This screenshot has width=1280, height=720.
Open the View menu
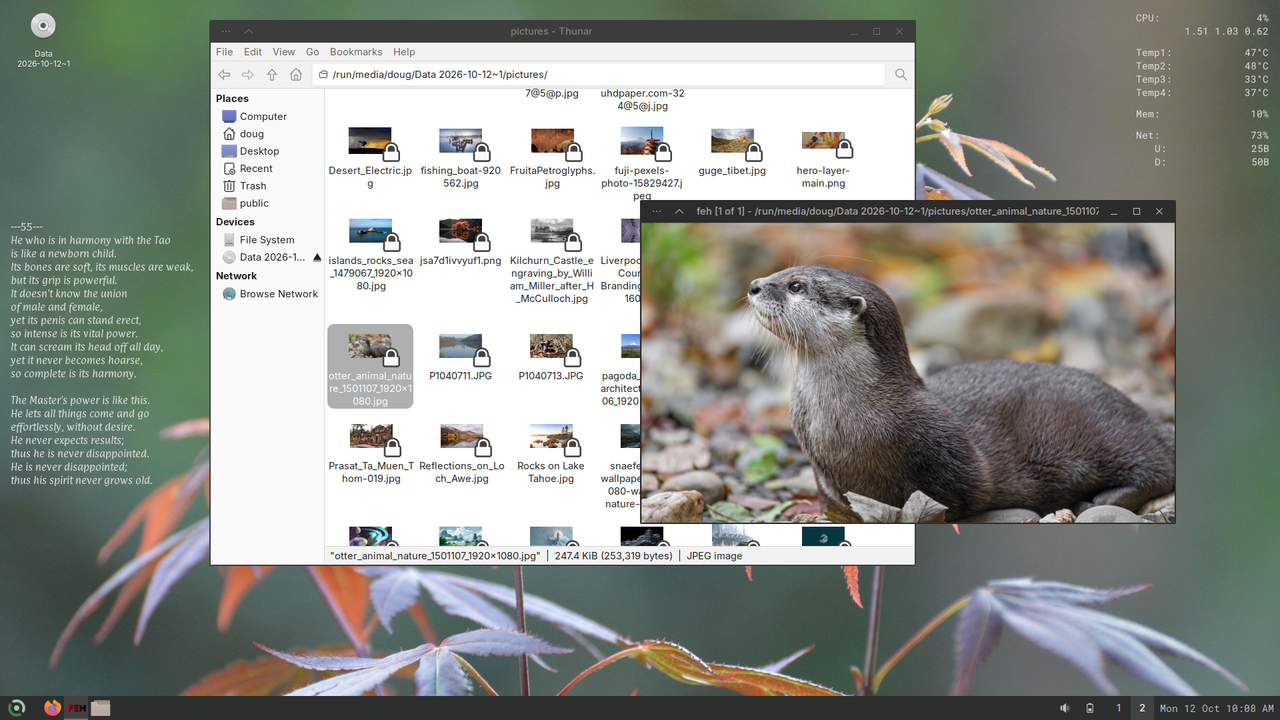(x=284, y=52)
